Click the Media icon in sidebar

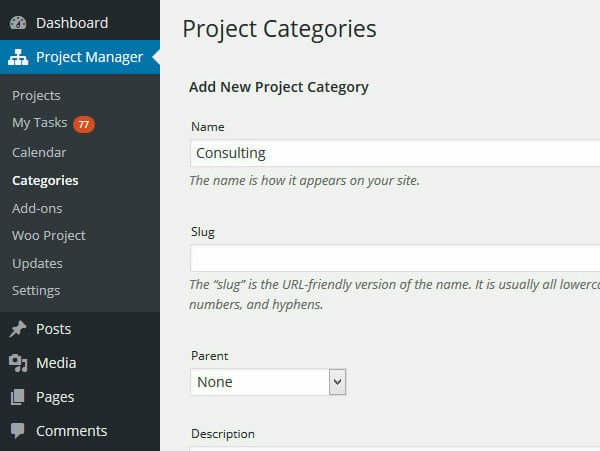18,363
